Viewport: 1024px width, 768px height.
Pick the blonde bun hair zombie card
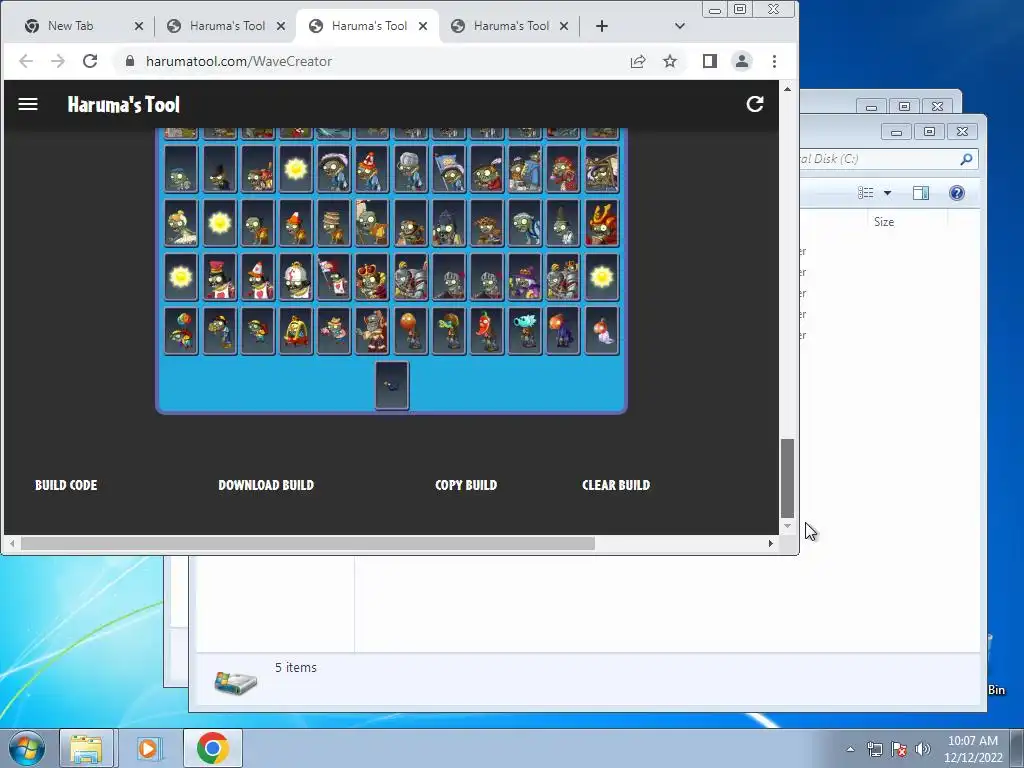point(181,223)
